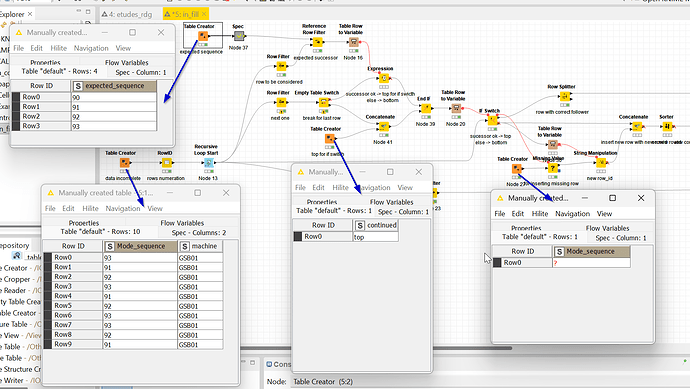The height and width of the screenshot is (389, 690).
Task: Click the Concatenate node labeled Node 41
Action: [384, 126]
